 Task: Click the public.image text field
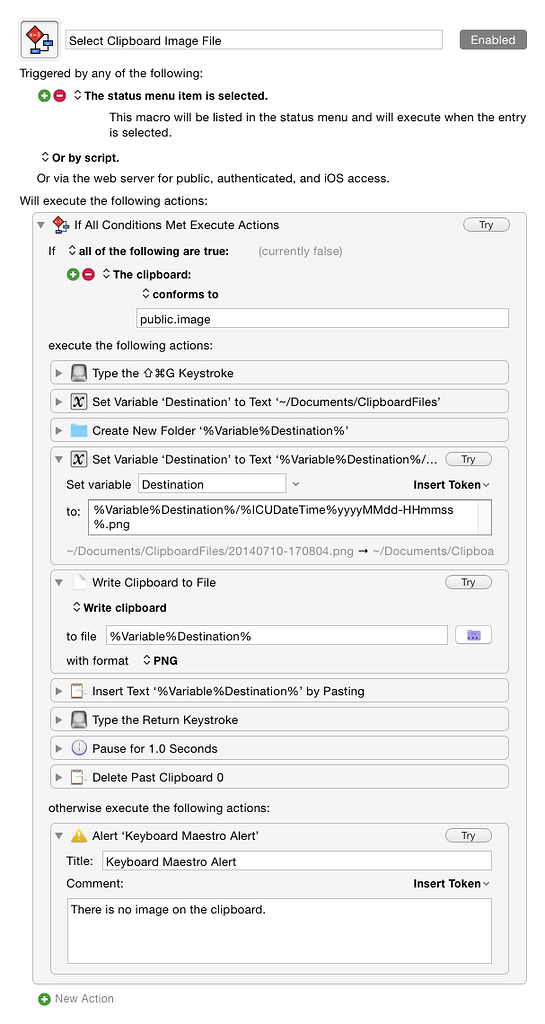pos(322,319)
